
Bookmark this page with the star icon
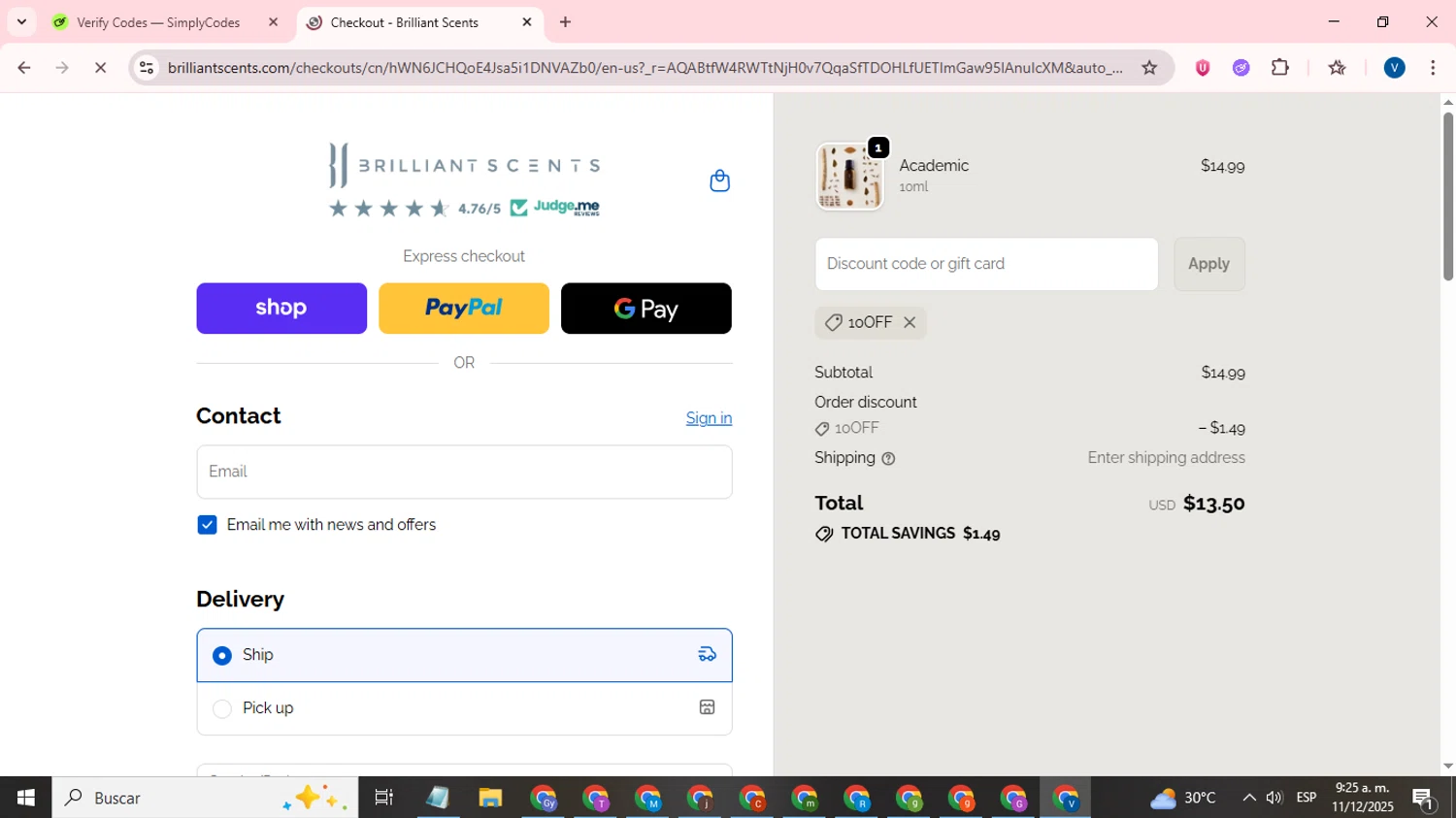(x=1149, y=68)
